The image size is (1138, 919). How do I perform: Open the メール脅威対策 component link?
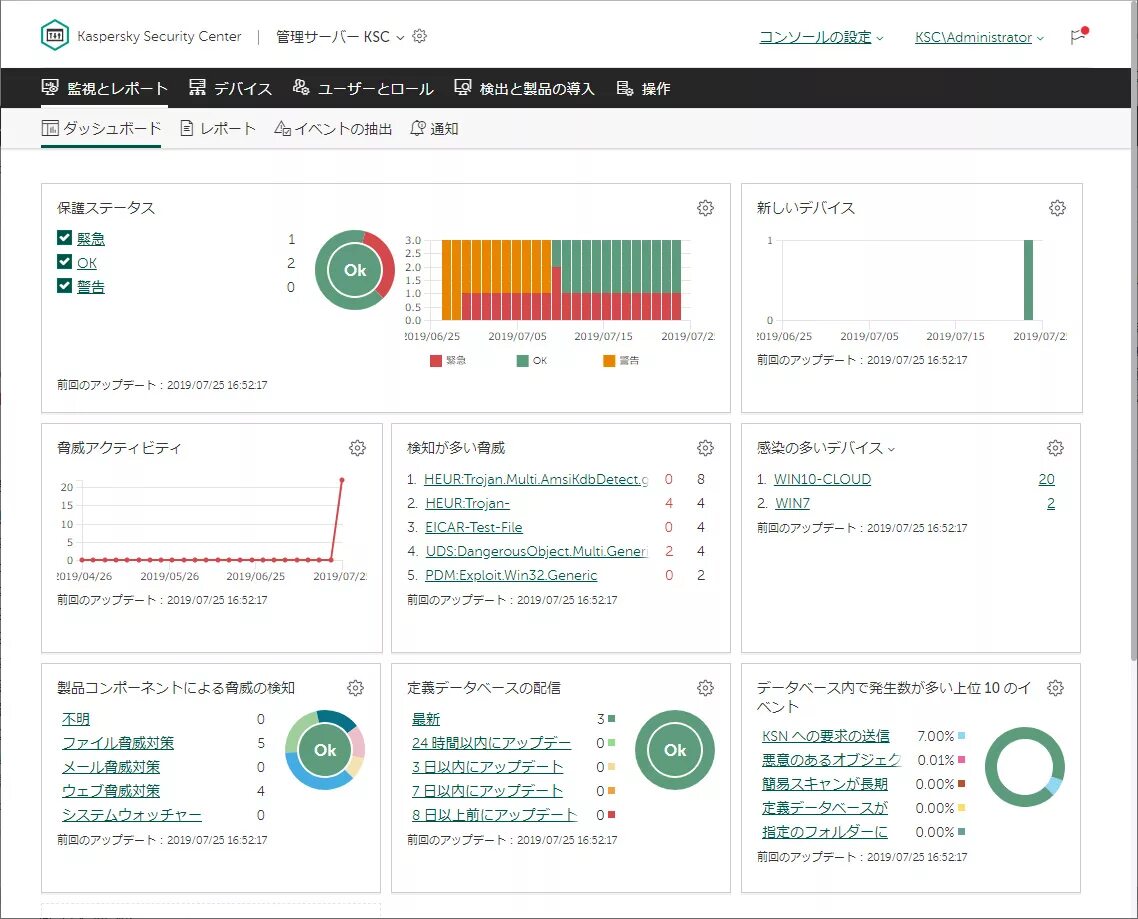click(x=110, y=767)
